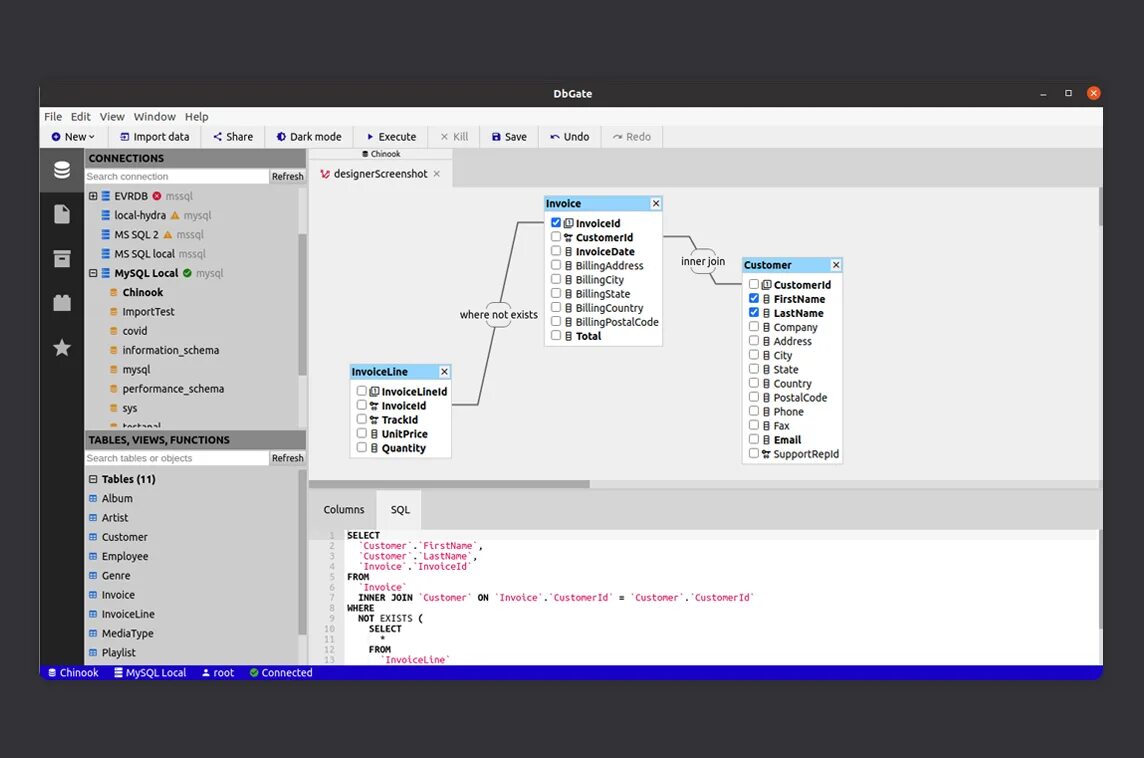This screenshot has width=1144, height=758.
Task: Open the New dropdown in toolbar
Action: tap(73, 136)
